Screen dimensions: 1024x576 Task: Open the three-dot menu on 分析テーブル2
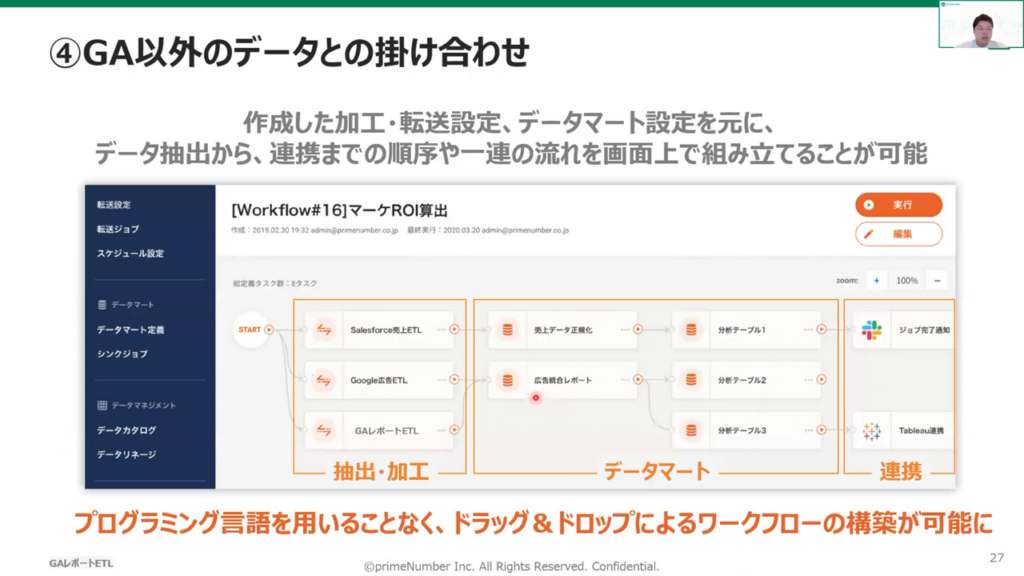pos(804,380)
